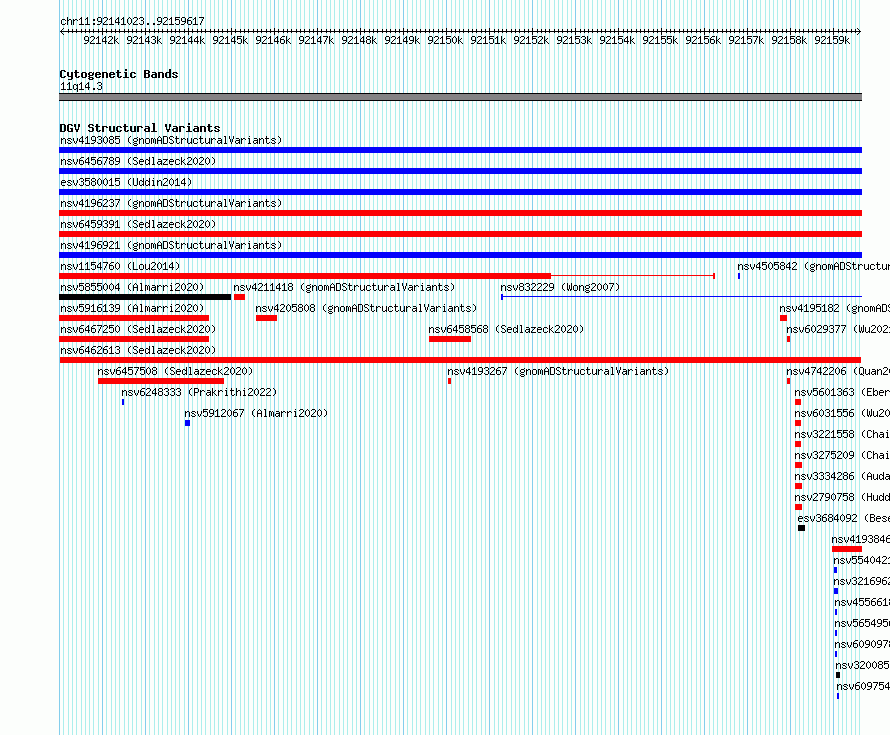Click blue square marker under nsv5912067
The image size is (890, 735).
coord(187,423)
